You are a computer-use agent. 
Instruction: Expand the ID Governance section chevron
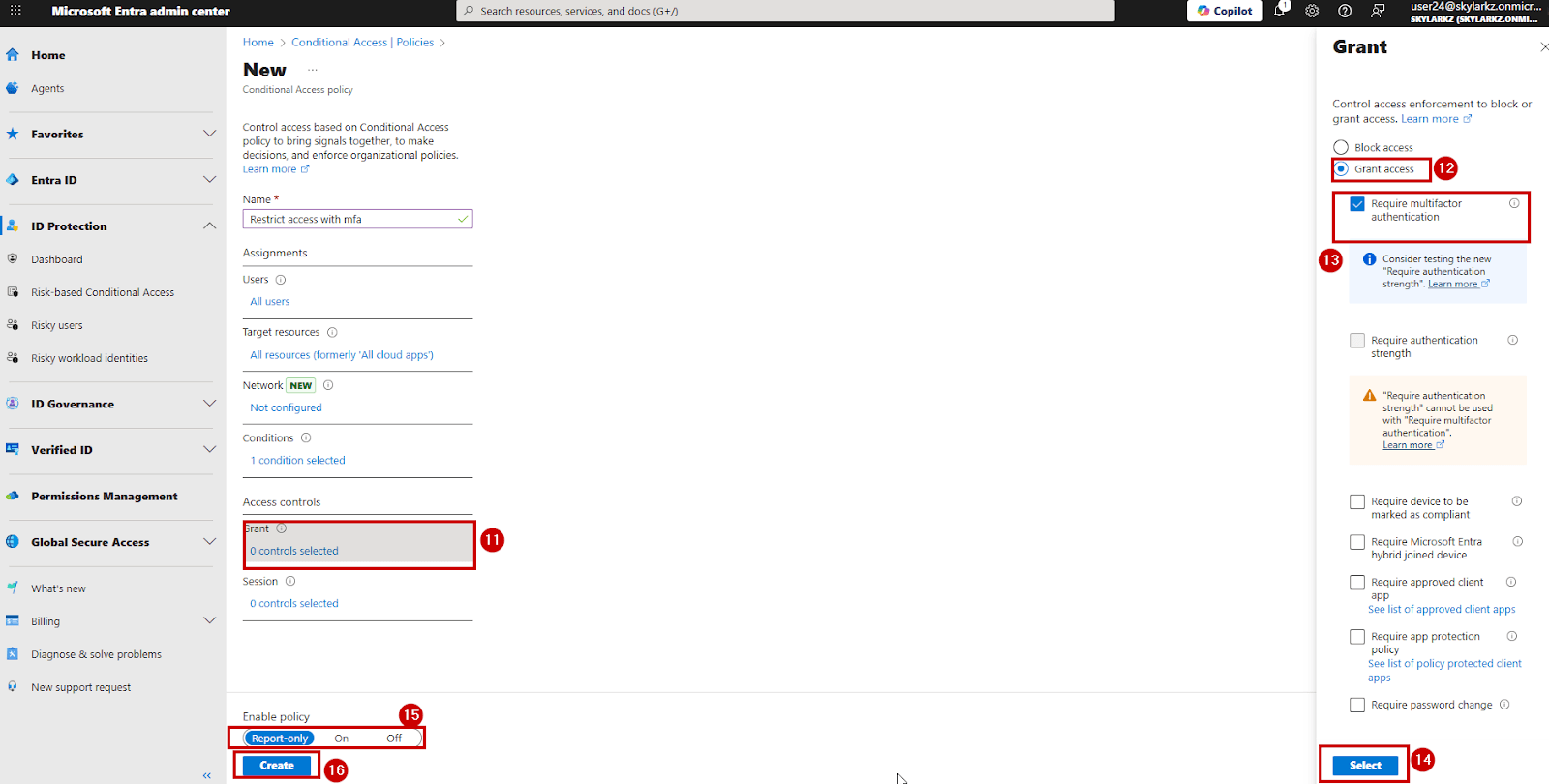tap(209, 404)
